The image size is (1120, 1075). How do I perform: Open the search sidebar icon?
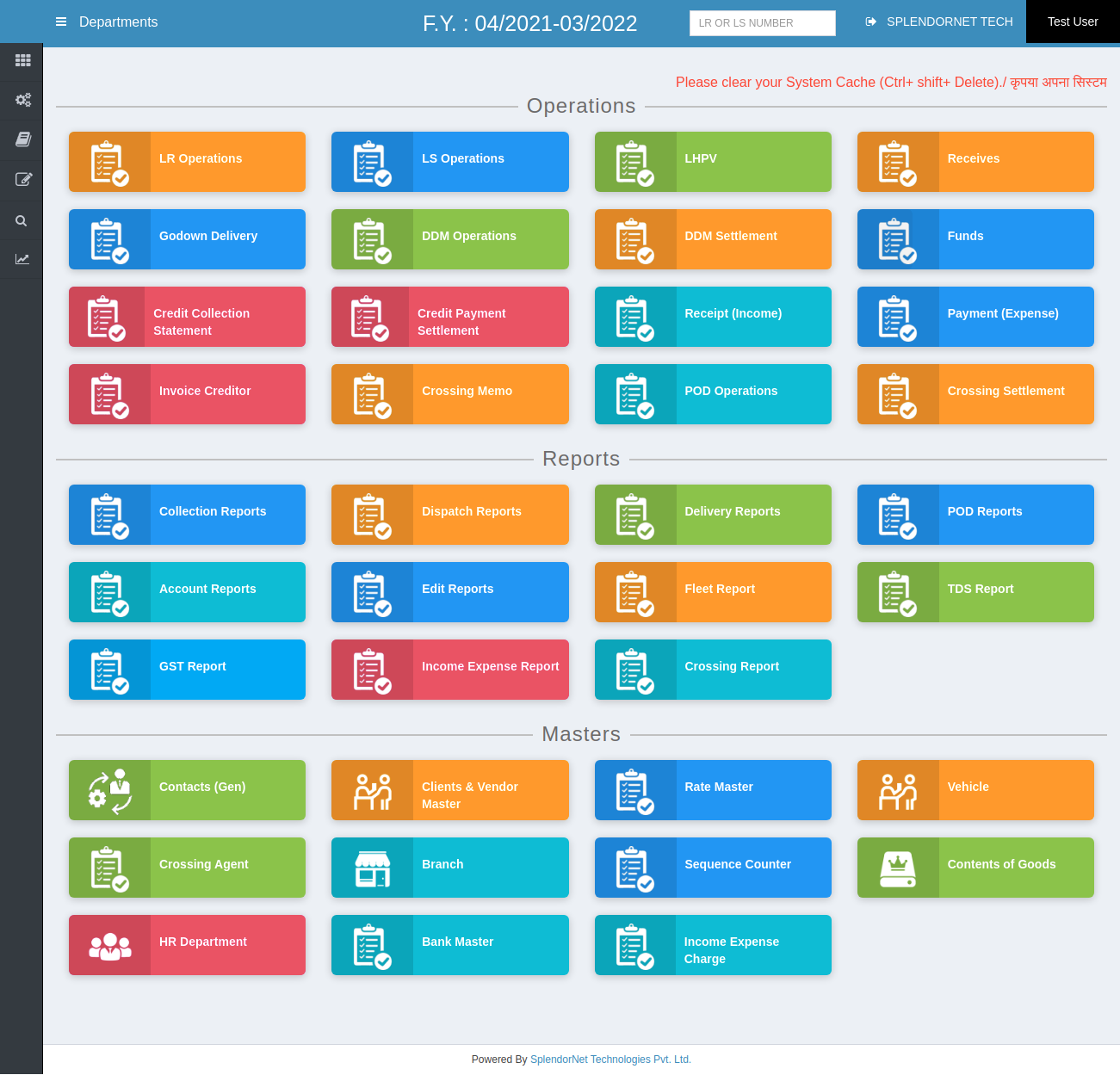[x=22, y=221]
